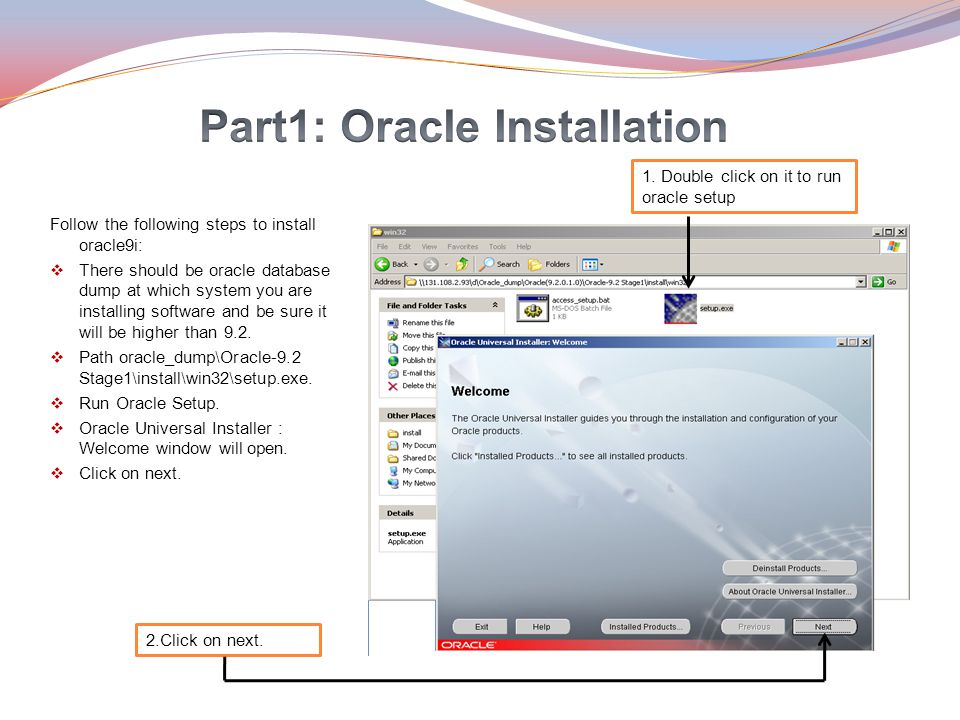The width and height of the screenshot is (960, 720).
Task: Click About Oracle Universal Installer... button
Action: tap(789, 591)
